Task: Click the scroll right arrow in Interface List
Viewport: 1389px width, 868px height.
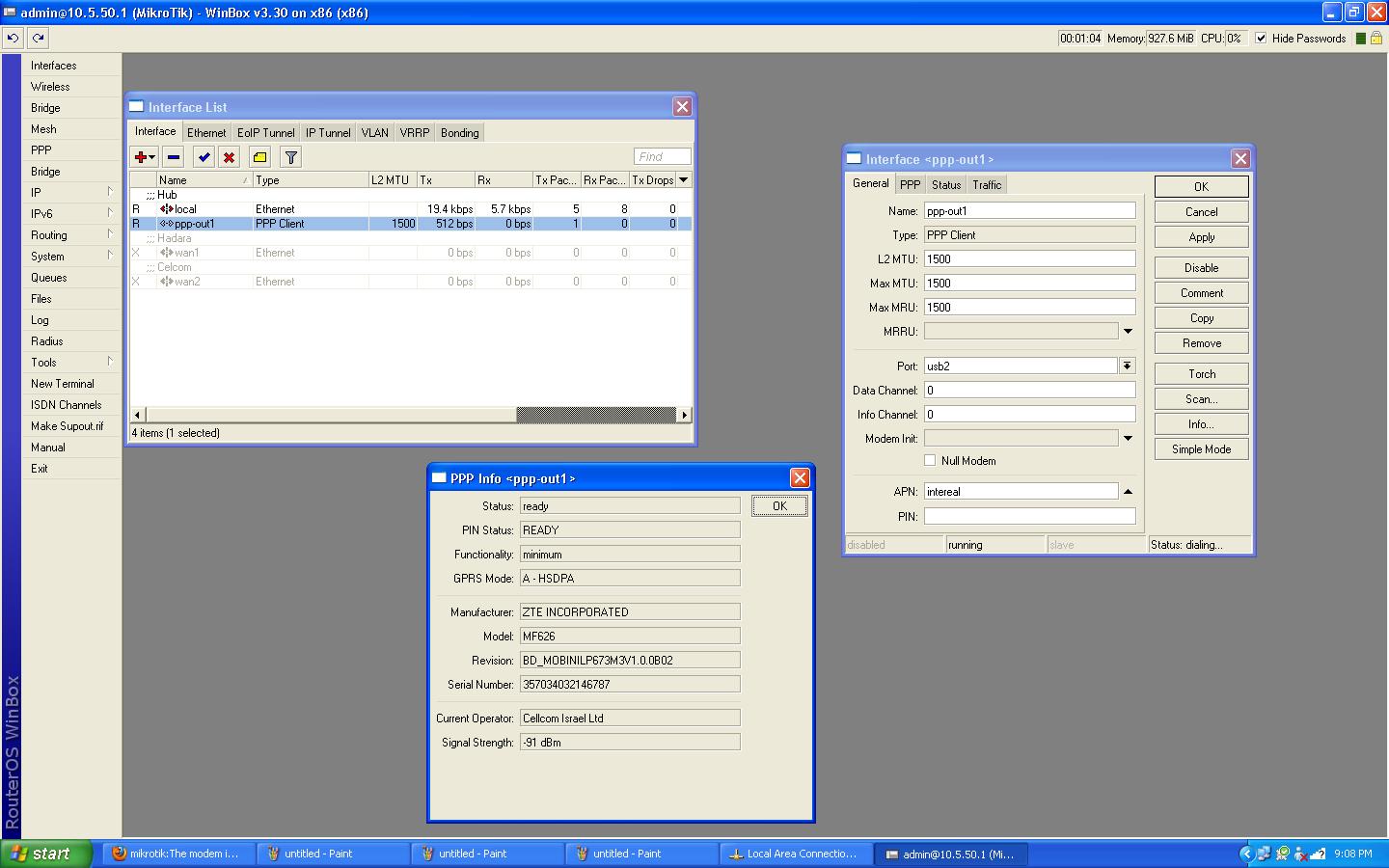Action: coord(685,415)
